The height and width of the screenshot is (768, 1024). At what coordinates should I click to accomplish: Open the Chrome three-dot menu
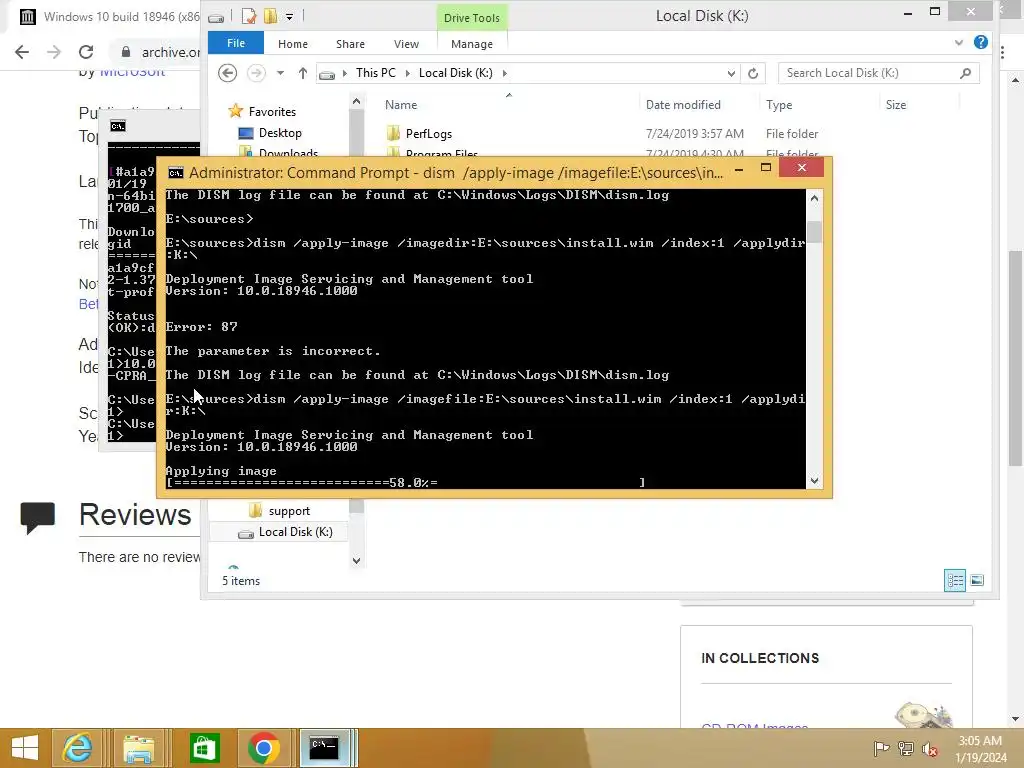tap(1004, 52)
